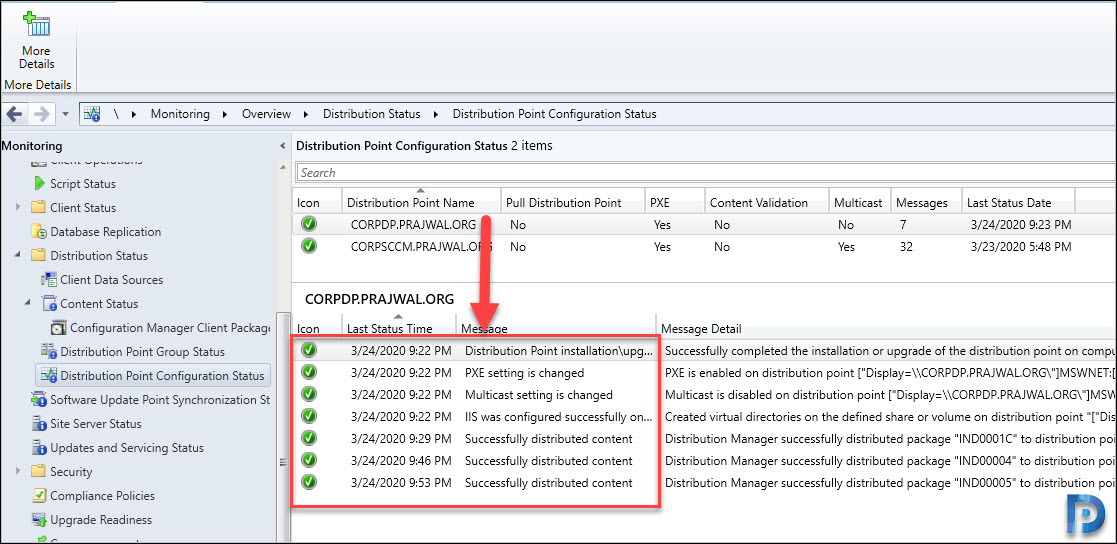Go forward with the navigation arrow

tap(41, 114)
